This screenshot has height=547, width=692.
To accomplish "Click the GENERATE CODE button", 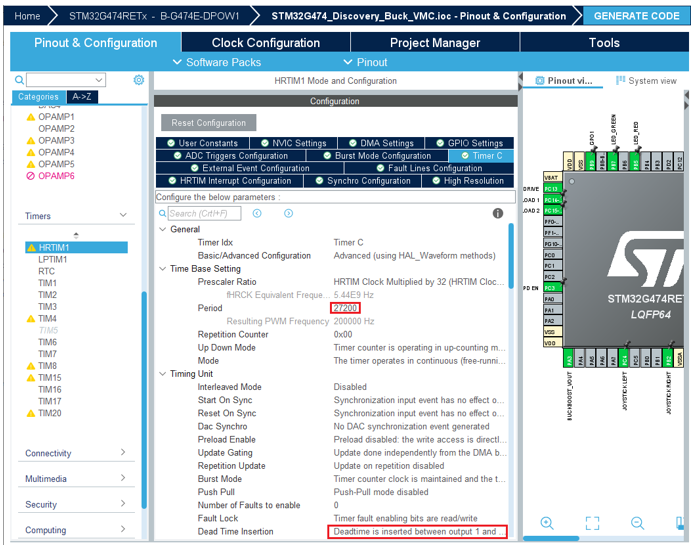I will coord(636,16).
